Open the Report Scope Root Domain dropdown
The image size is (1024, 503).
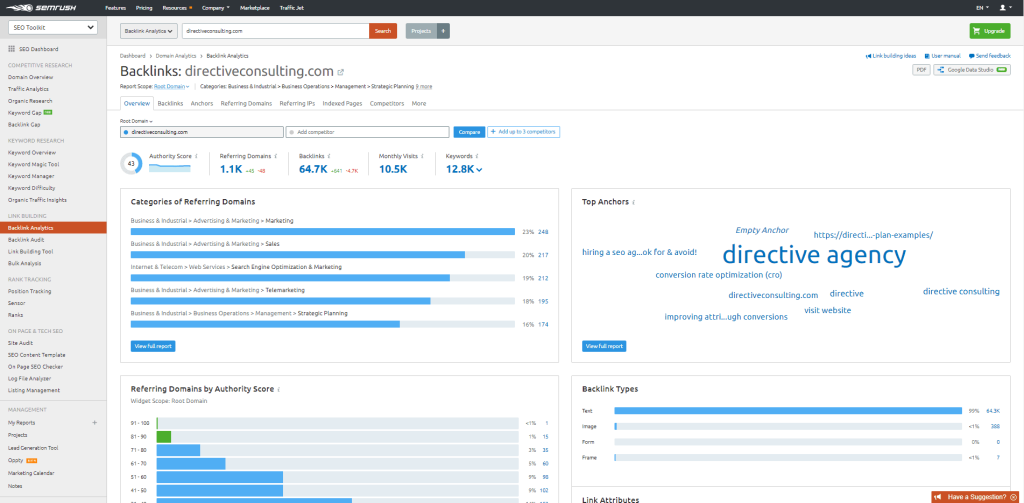pos(172,86)
